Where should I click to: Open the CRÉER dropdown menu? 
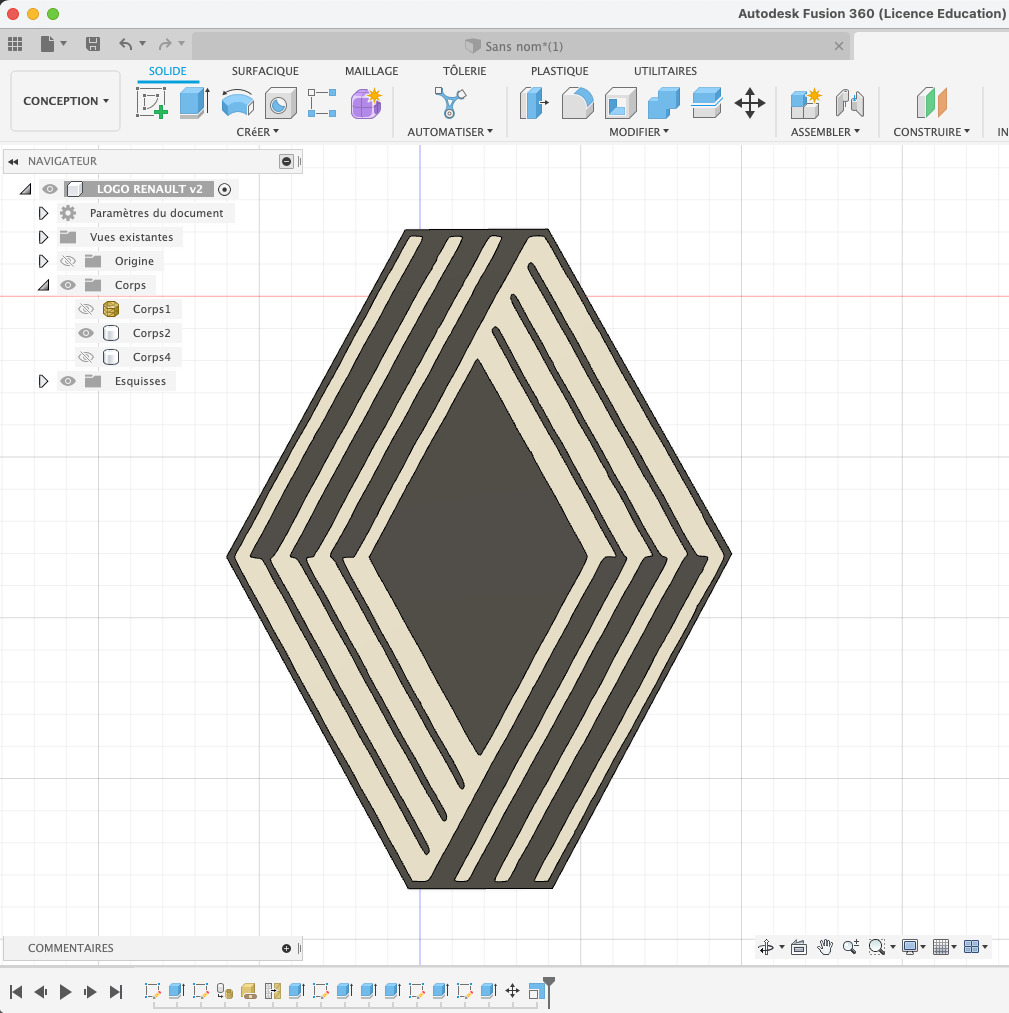tap(257, 132)
